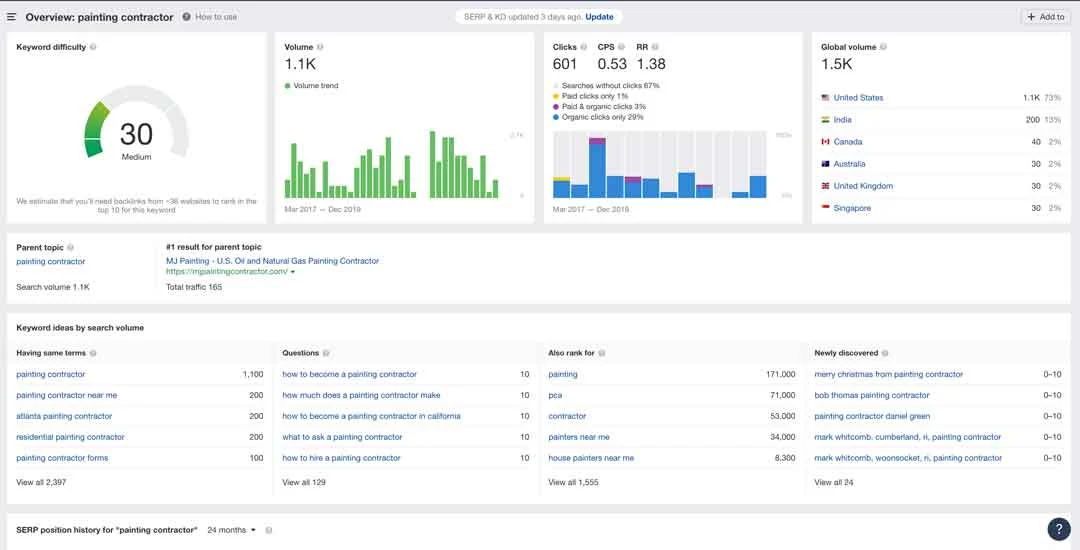Click the Keyword difficulty info icon
The height and width of the screenshot is (550, 1080).
pos(93,47)
